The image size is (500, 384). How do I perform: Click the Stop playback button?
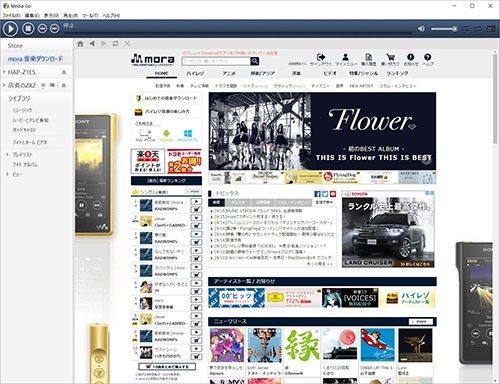28,29
